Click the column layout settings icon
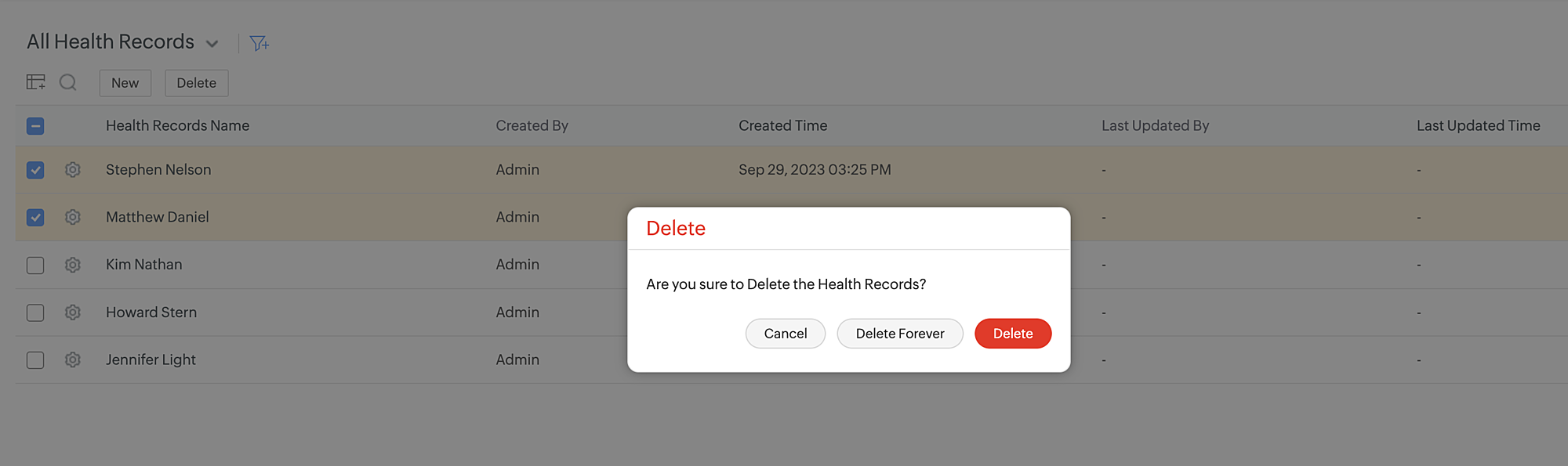The image size is (1568, 466). (36, 82)
